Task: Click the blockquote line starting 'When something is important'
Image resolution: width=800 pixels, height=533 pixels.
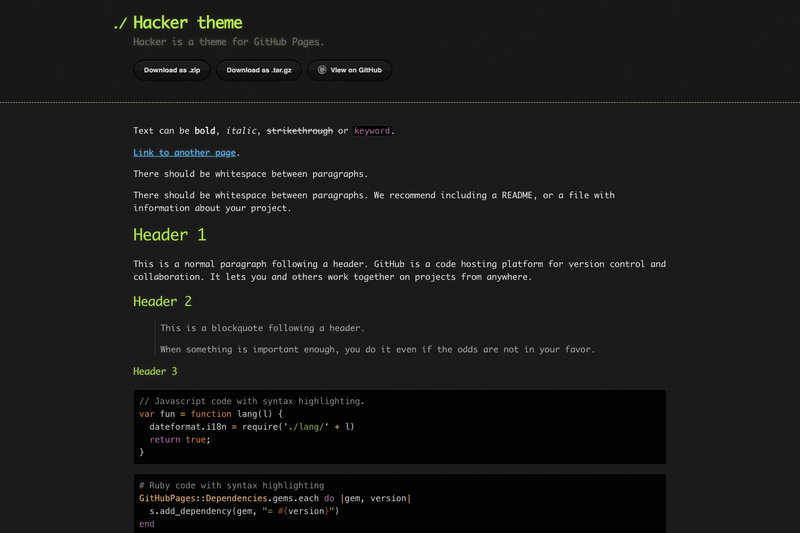Action: click(377, 349)
